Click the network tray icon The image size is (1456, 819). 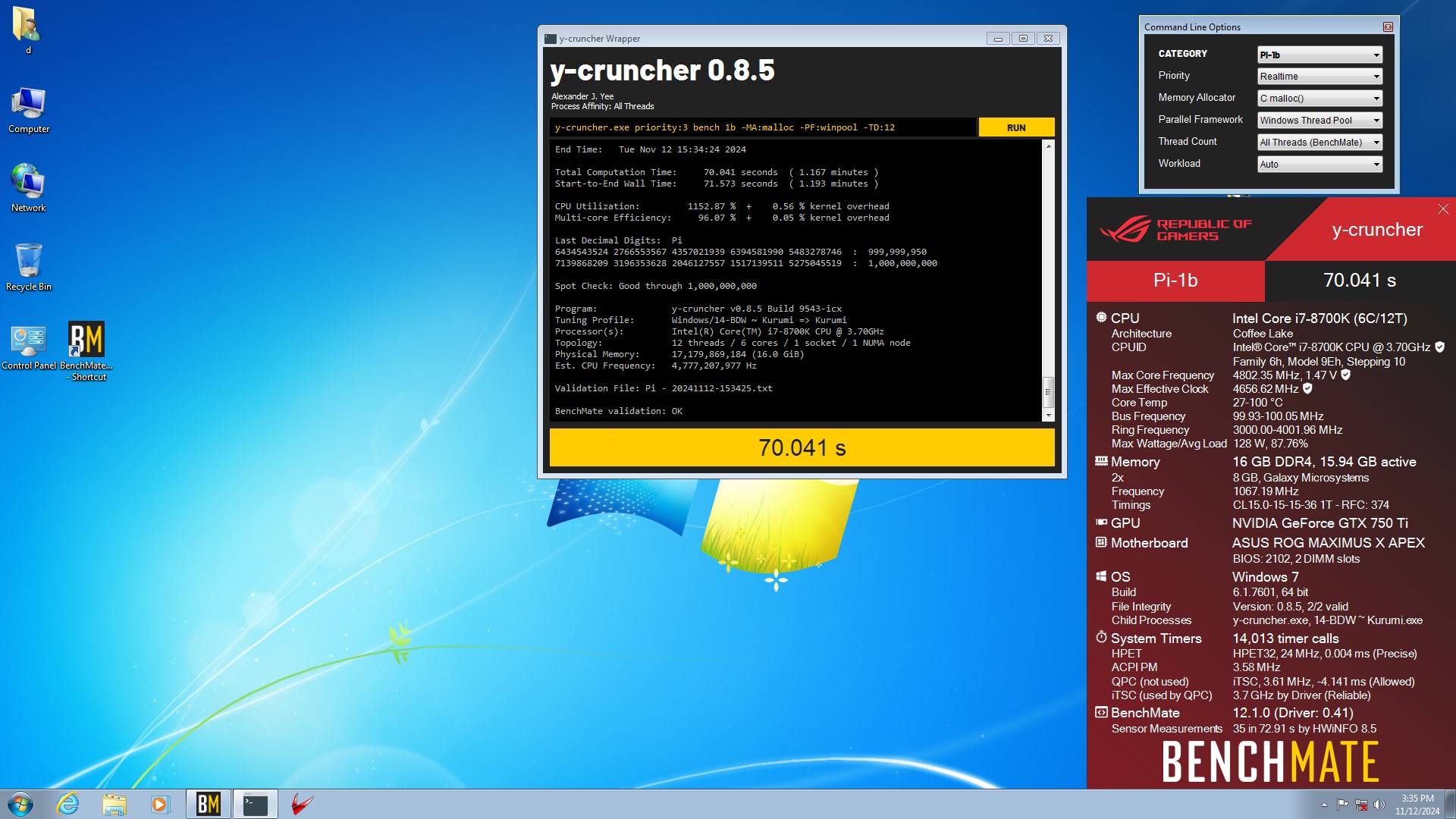1361,805
